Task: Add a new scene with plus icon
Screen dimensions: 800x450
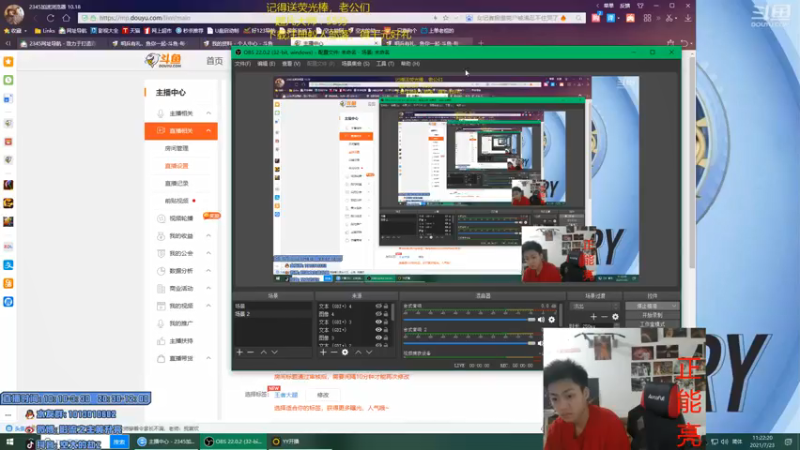Action: click(239, 352)
